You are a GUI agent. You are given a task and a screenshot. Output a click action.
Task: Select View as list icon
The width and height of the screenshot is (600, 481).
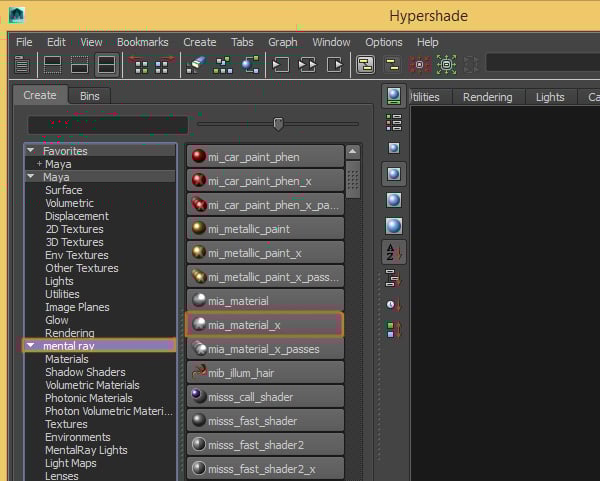[394, 122]
